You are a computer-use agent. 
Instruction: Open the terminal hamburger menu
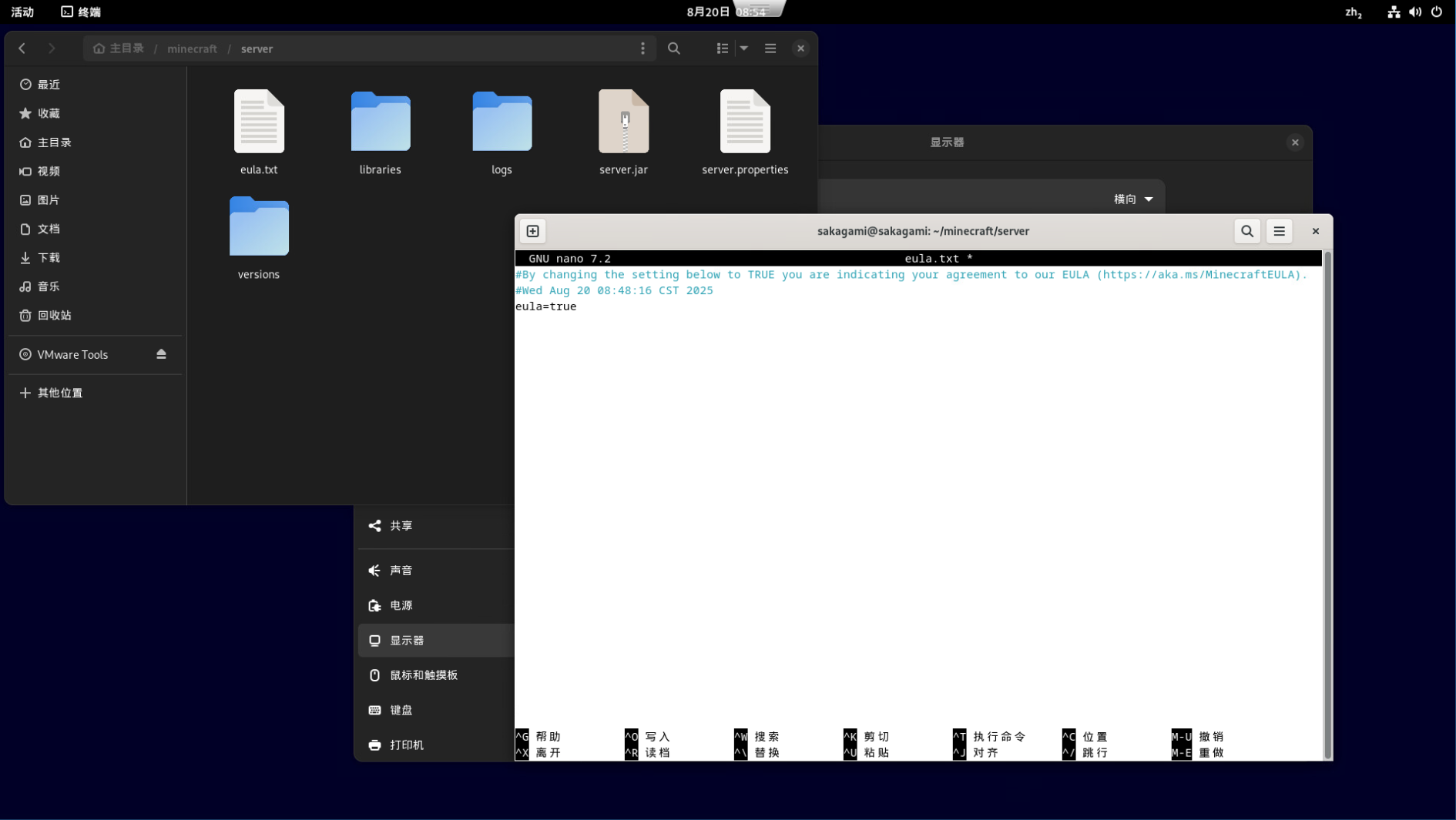1280,231
